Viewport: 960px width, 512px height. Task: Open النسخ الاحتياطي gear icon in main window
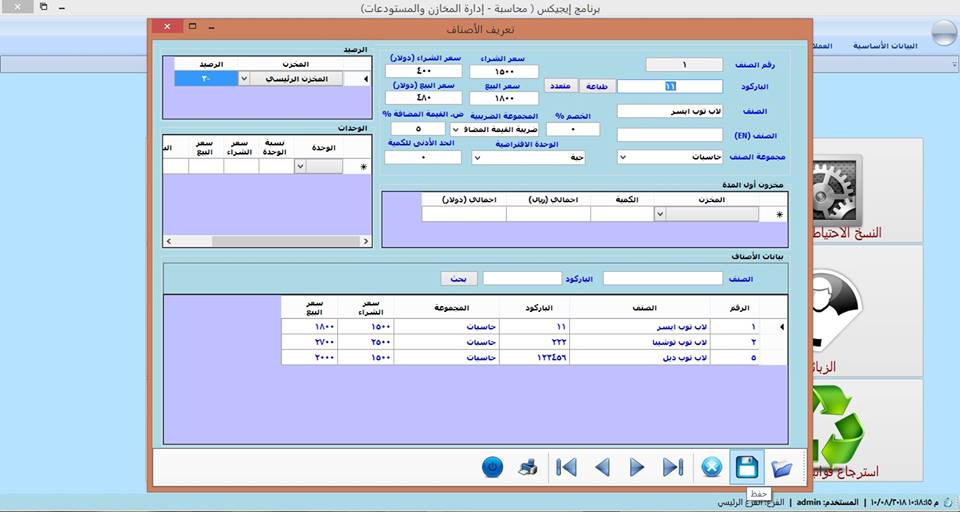click(x=838, y=190)
